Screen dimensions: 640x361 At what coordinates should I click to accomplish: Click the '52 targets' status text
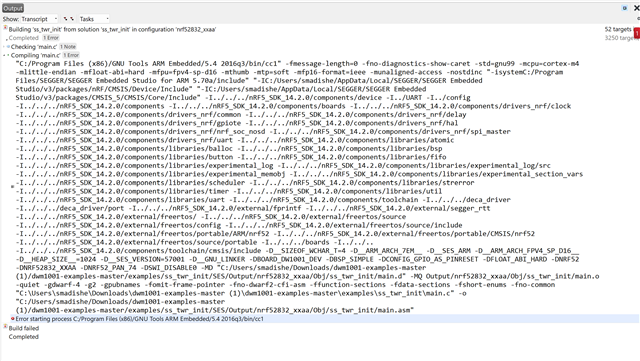point(618,29)
